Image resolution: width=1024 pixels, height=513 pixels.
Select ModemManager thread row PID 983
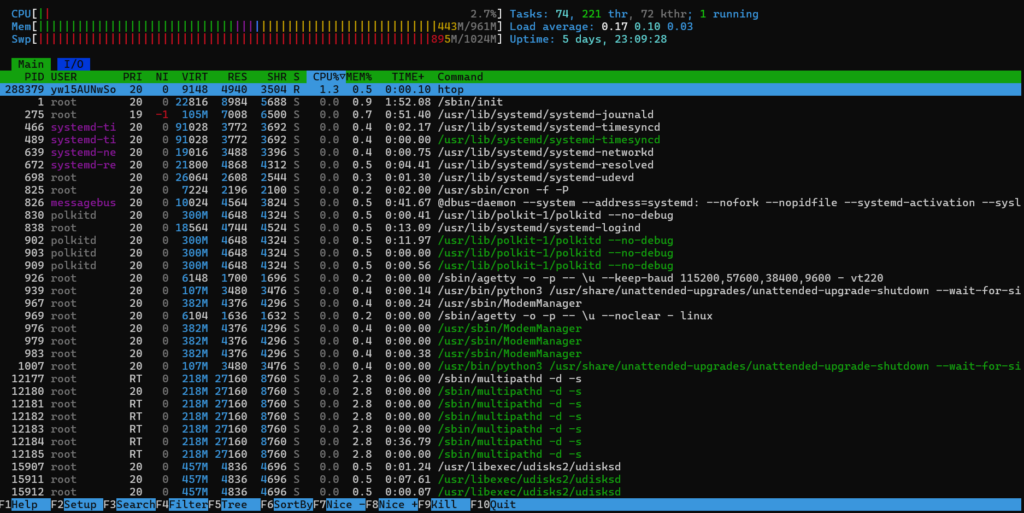pyautogui.click(x=512, y=354)
